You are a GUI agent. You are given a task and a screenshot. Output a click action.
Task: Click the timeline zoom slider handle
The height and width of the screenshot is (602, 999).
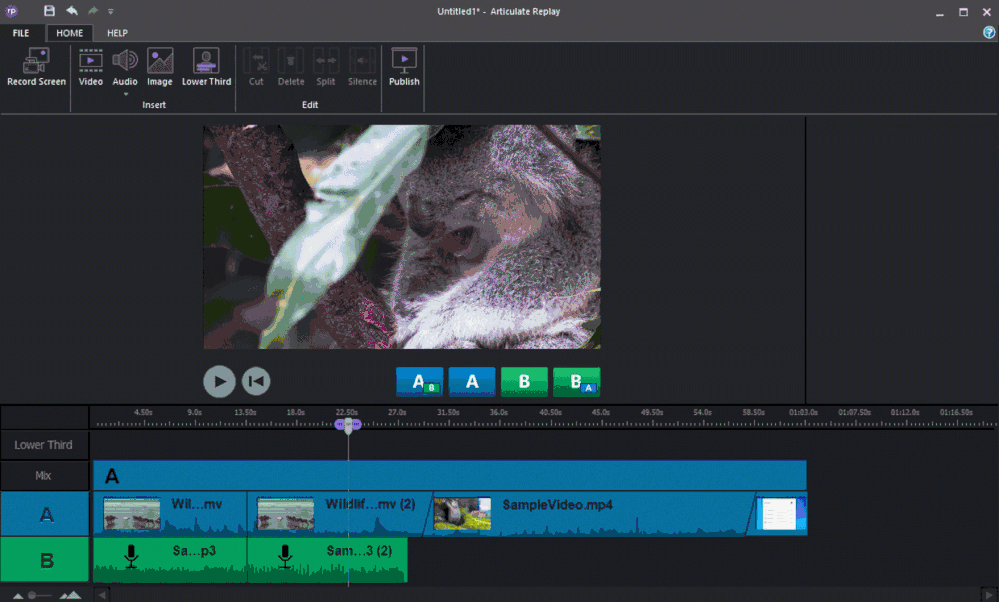(32, 595)
